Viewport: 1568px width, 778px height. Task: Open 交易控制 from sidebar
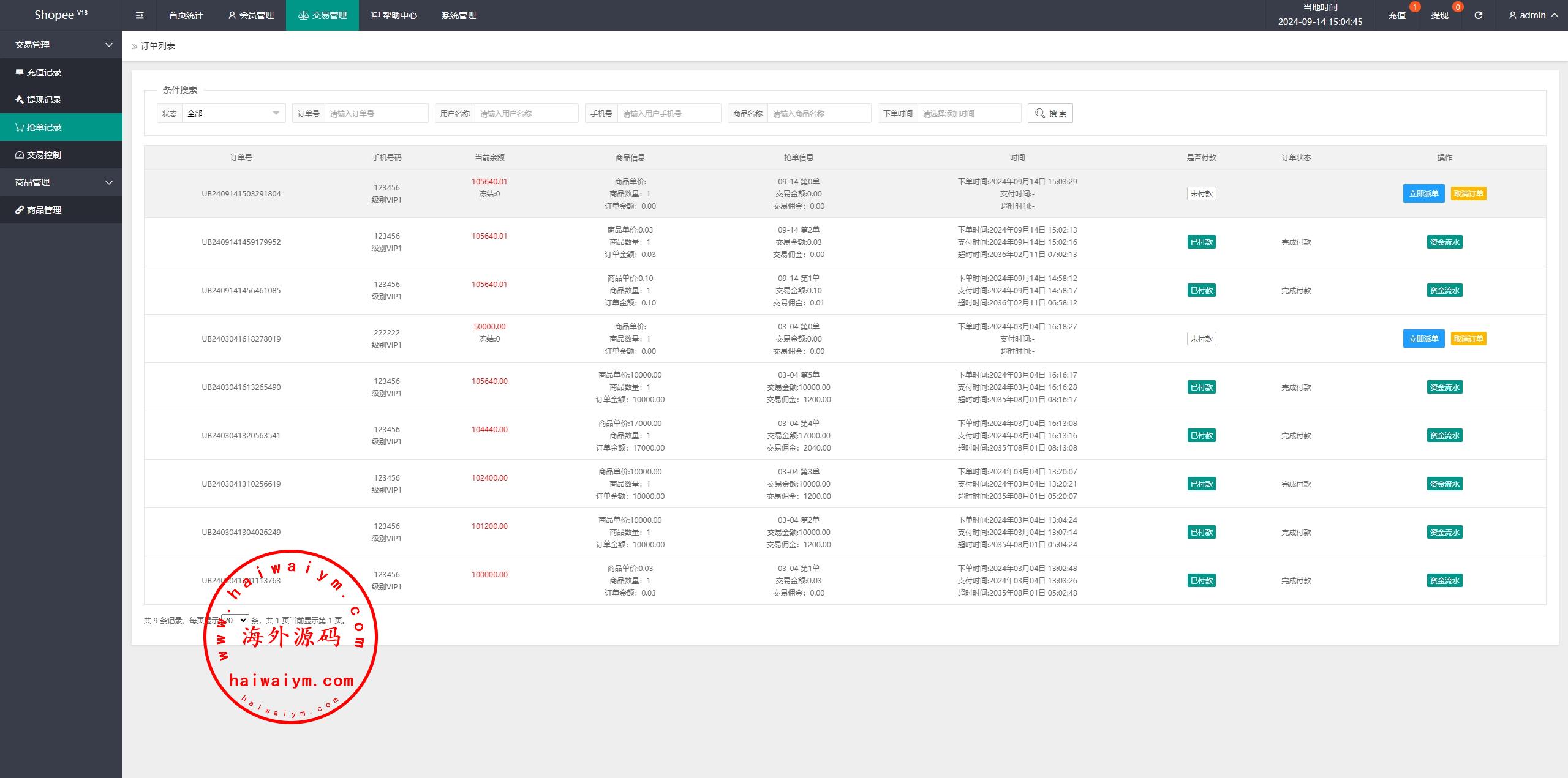point(44,155)
